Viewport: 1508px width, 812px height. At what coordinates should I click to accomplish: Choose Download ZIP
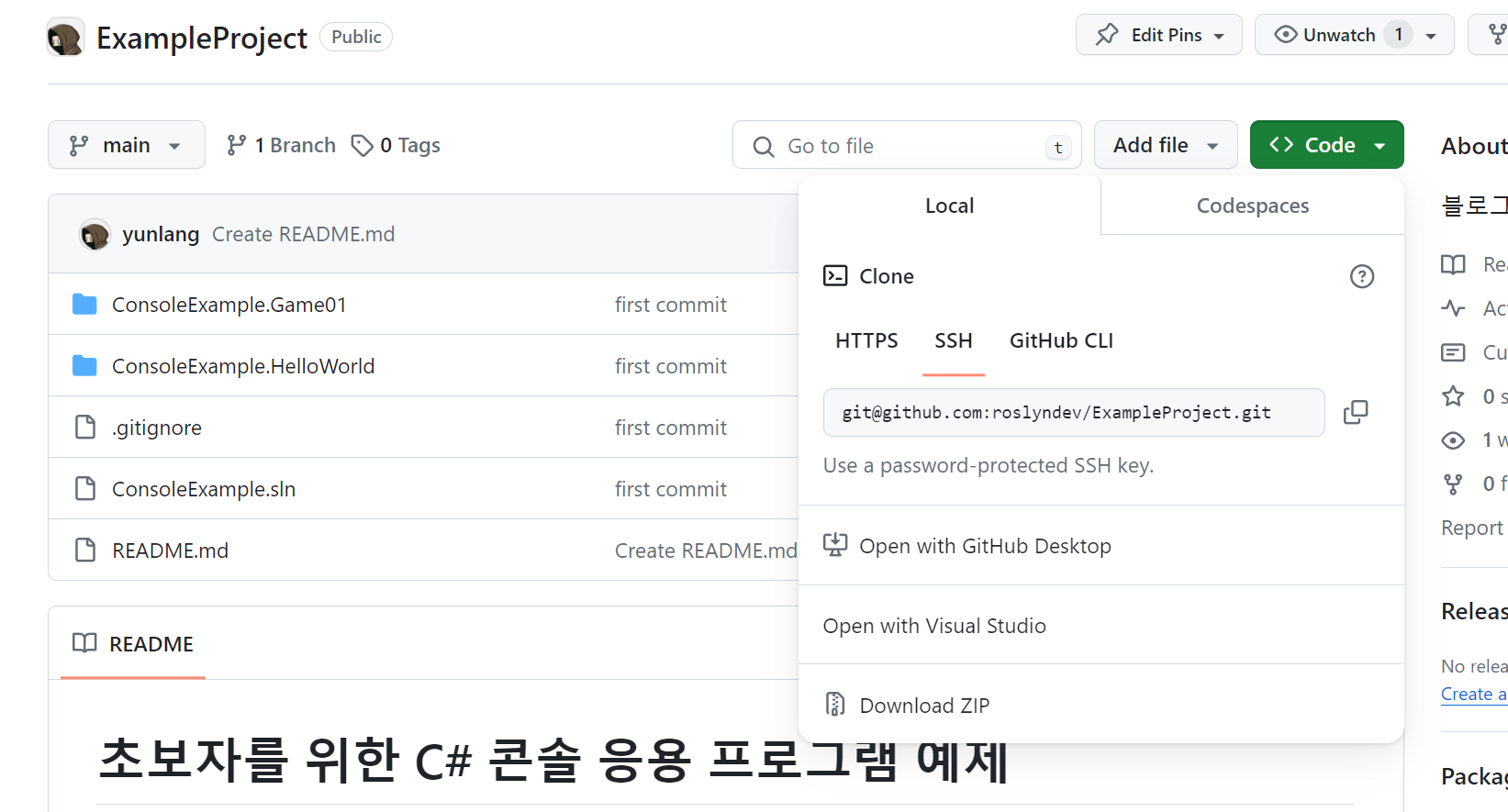coord(1101,705)
